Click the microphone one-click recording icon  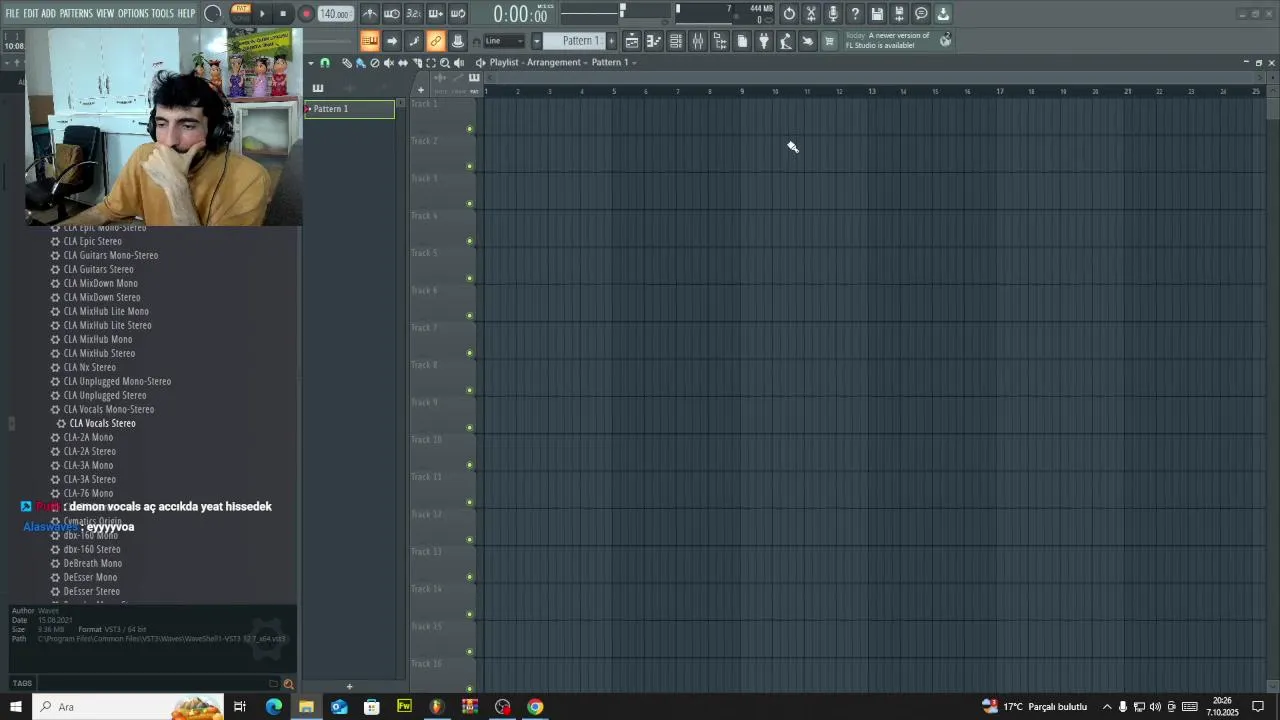(x=833, y=14)
